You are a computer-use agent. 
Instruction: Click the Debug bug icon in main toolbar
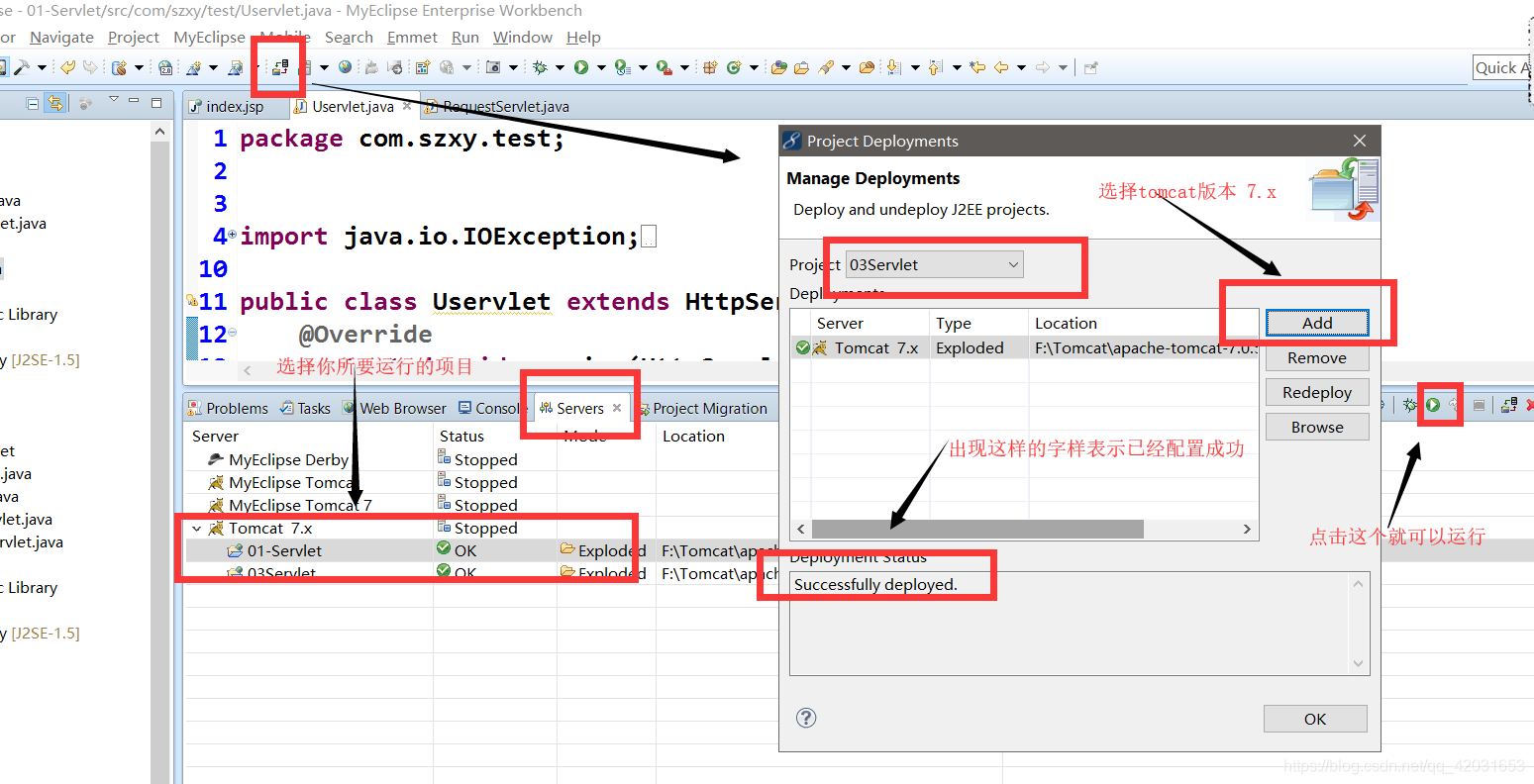(x=540, y=67)
